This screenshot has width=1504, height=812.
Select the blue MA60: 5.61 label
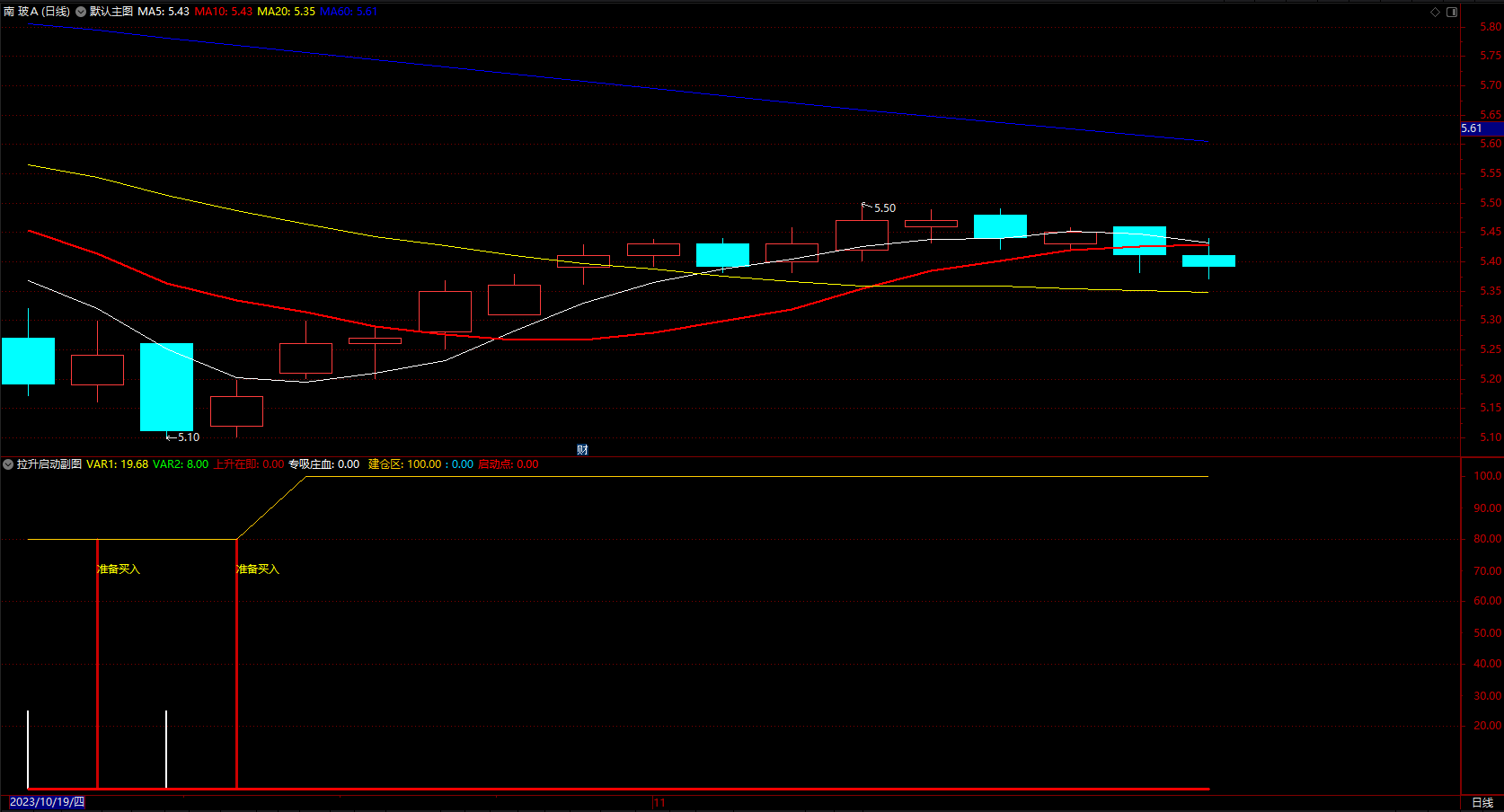[349, 12]
